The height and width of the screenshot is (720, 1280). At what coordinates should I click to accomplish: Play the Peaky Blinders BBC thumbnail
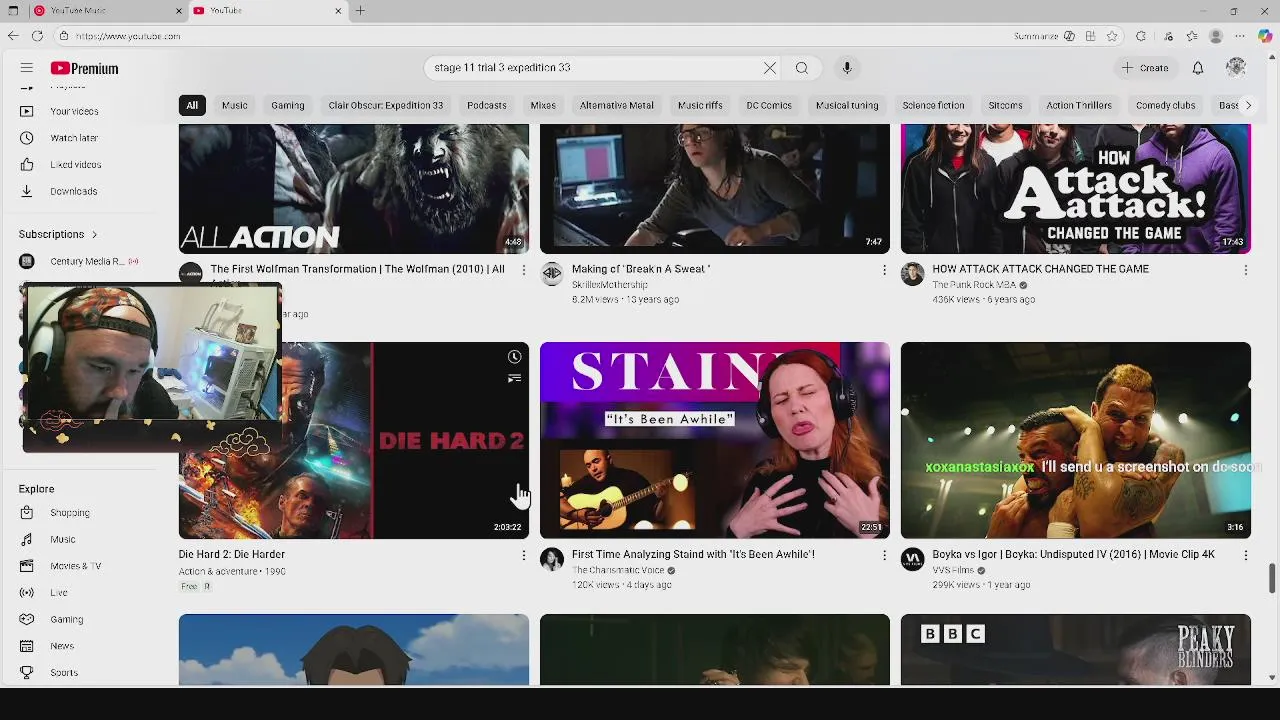[1076, 650]
